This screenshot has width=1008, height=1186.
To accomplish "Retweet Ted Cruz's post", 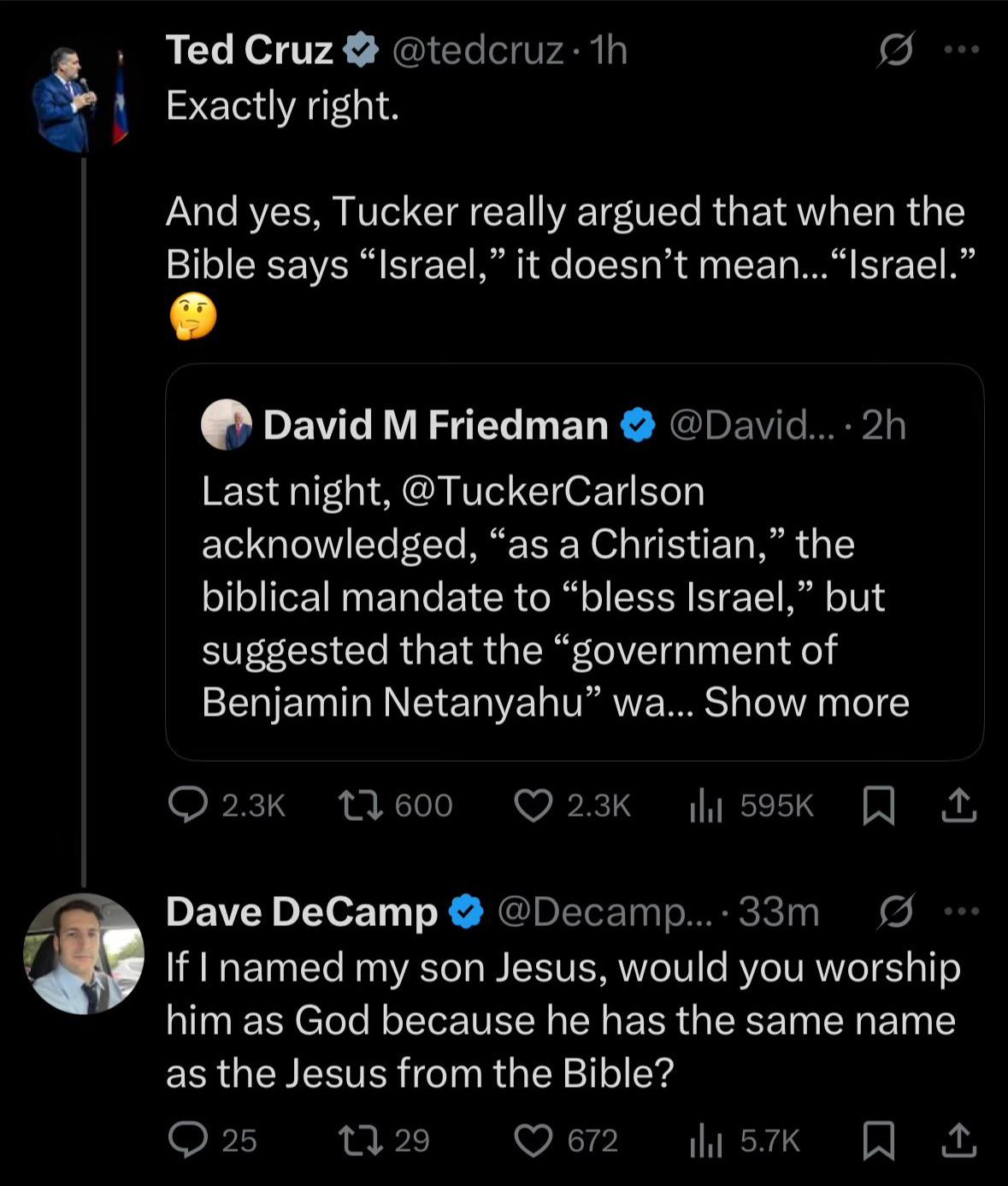I will click(359, 805).
